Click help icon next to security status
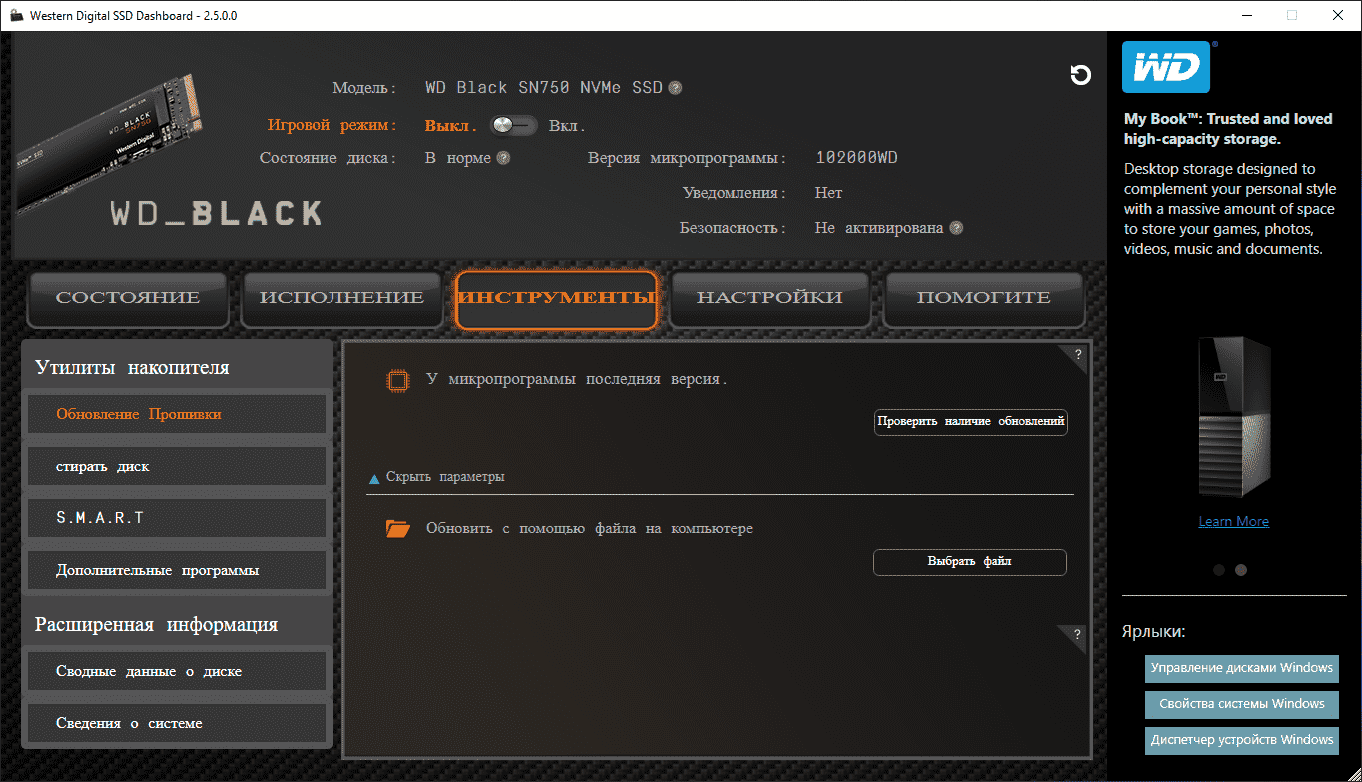The height and width of the screenshot is (782, 1362). (x=956, y=228)
